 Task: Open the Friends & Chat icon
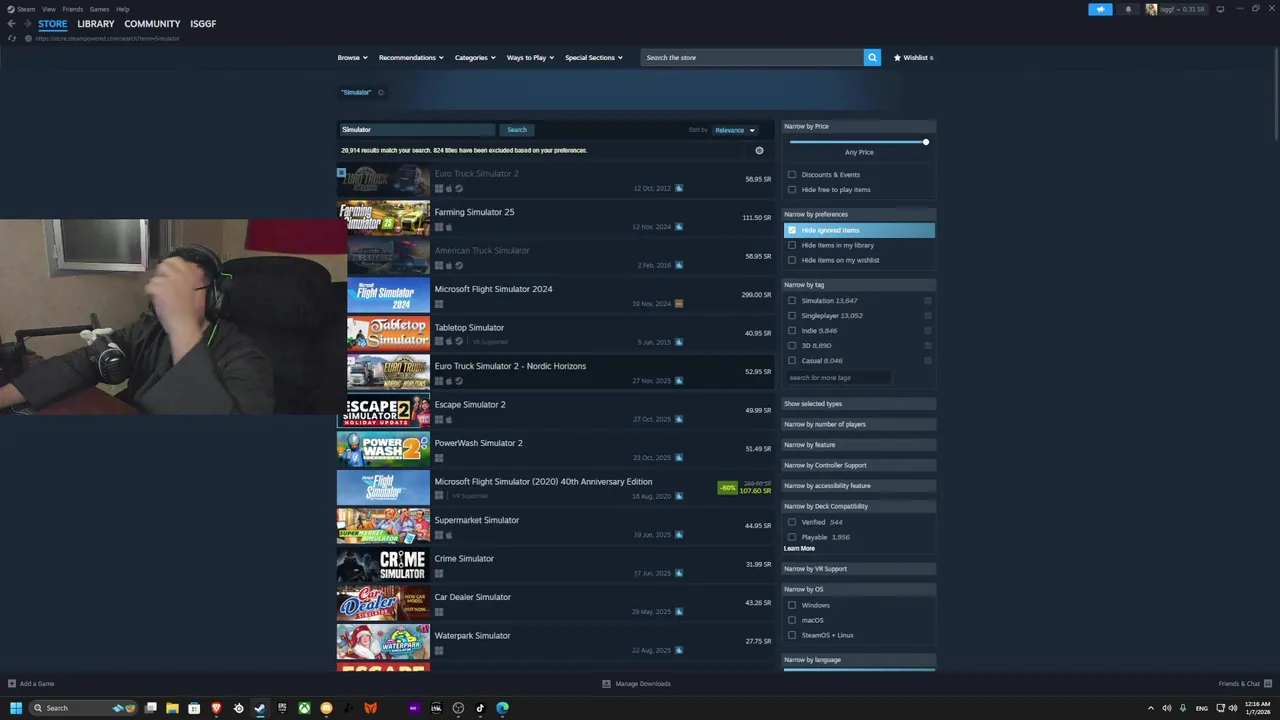(x=1266, y=684)
